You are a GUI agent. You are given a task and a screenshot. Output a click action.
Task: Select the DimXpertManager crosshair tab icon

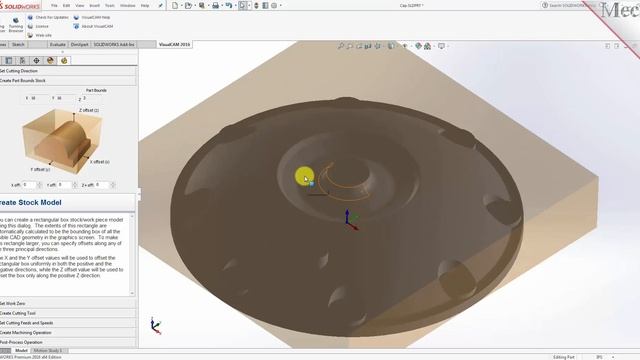click(x=36, y=60)
